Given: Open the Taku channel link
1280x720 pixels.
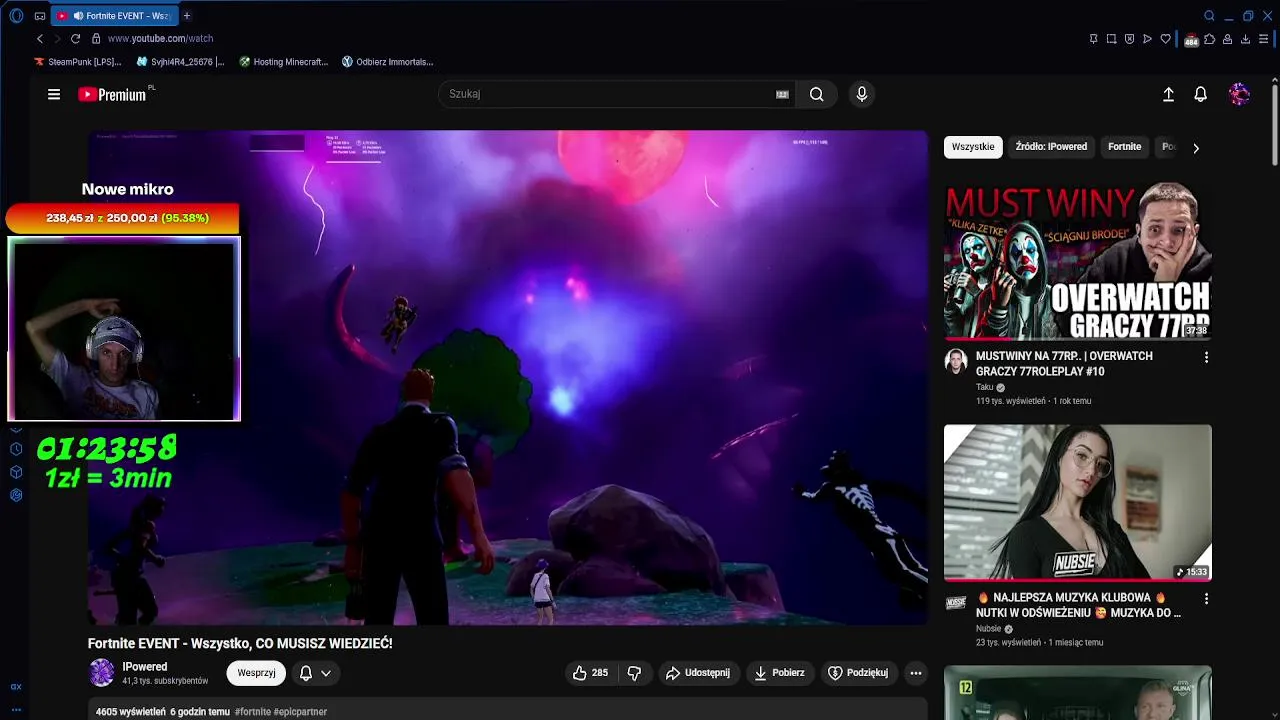Looking at the screenshot, I should (x=985, y=387).
